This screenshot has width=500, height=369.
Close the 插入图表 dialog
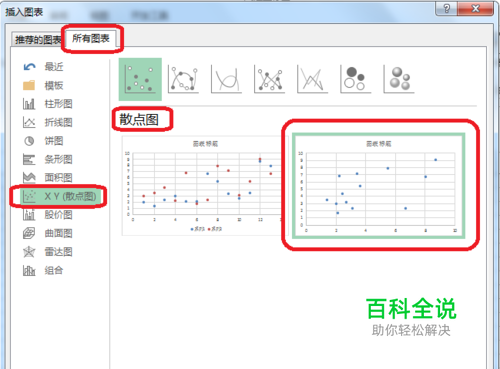click(x=476, y=8)
